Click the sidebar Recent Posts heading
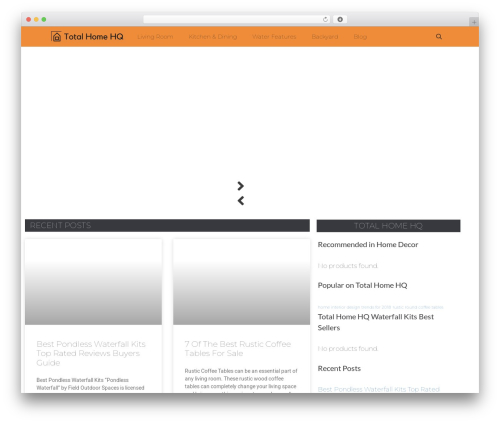This screenshot has height=423, width=500. (x=339, y=368)
